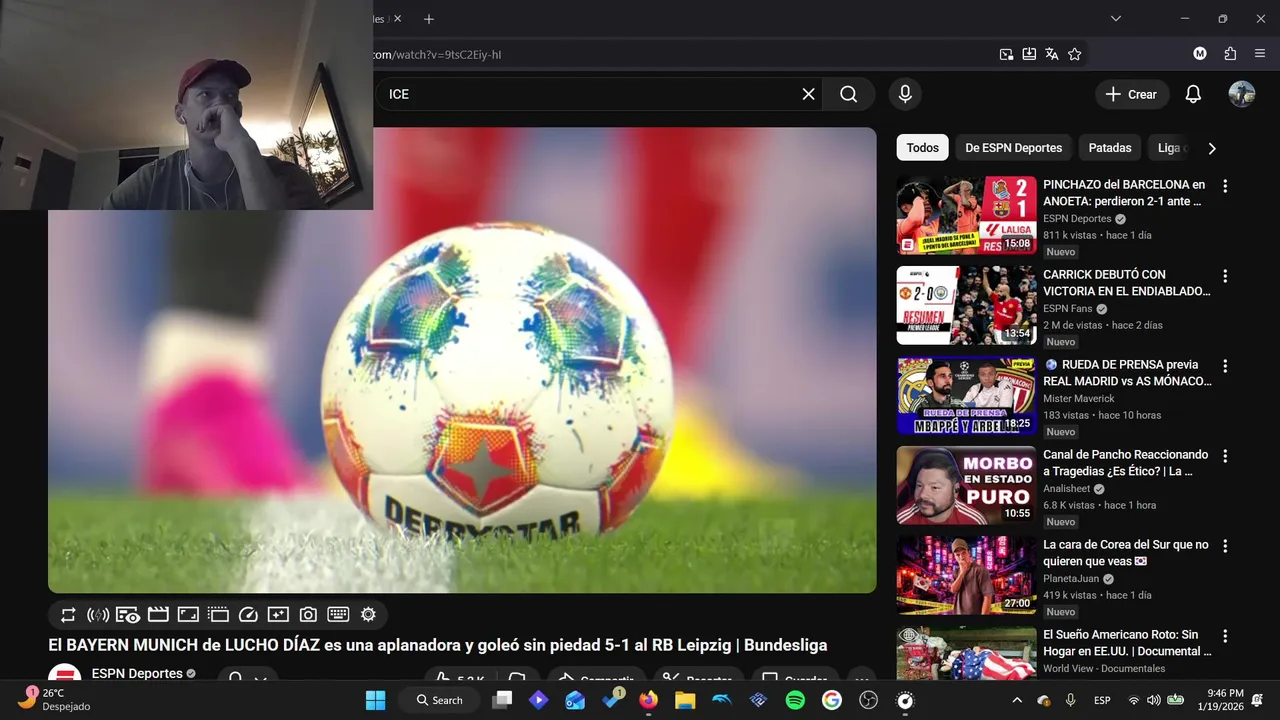The width and height of the screenshot is (1280, 720).
Task: Open the pop-up player icon
Action: pos(218,615)
